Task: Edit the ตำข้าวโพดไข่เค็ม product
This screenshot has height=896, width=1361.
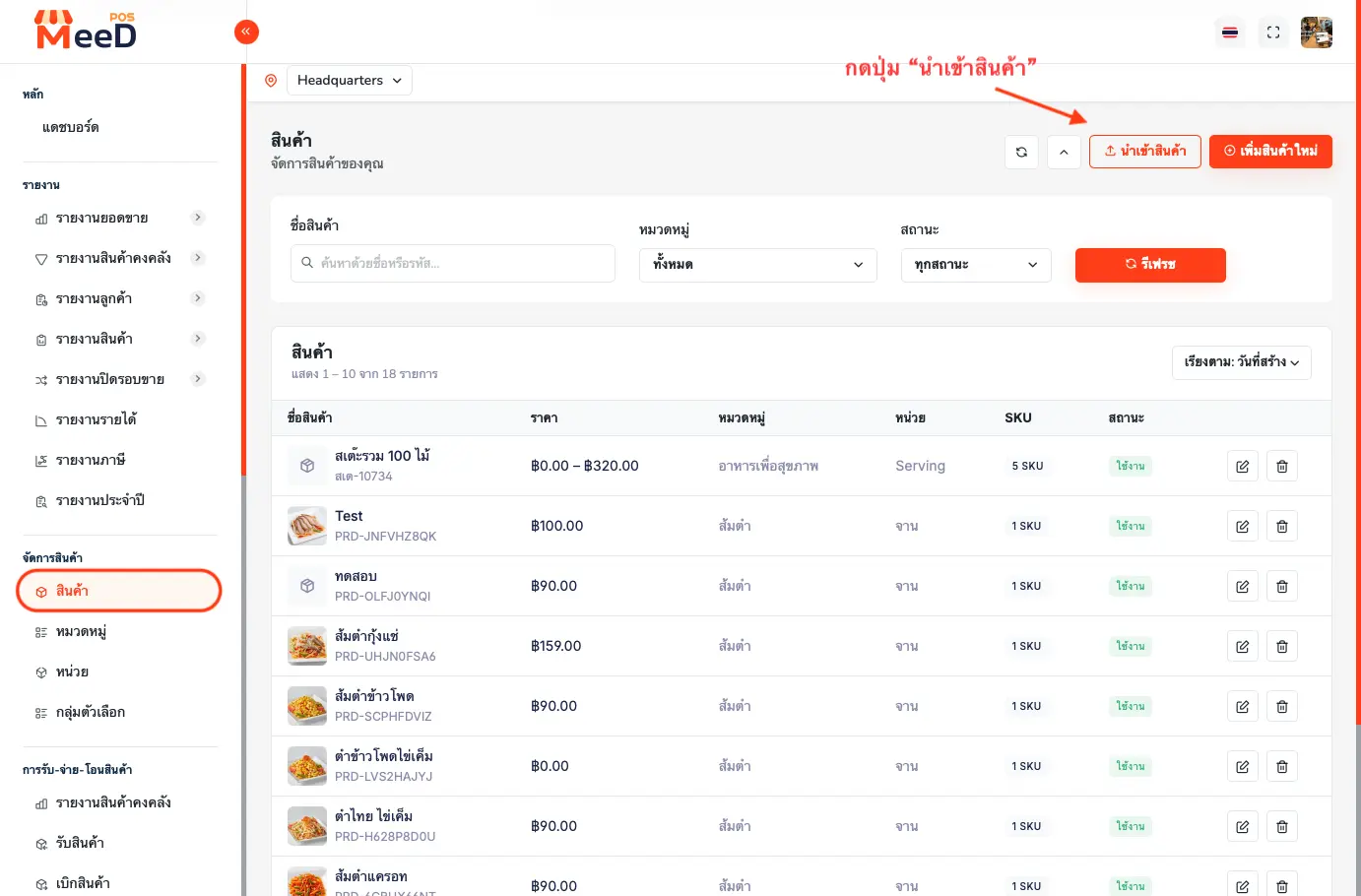Action: pos(1243,767)
